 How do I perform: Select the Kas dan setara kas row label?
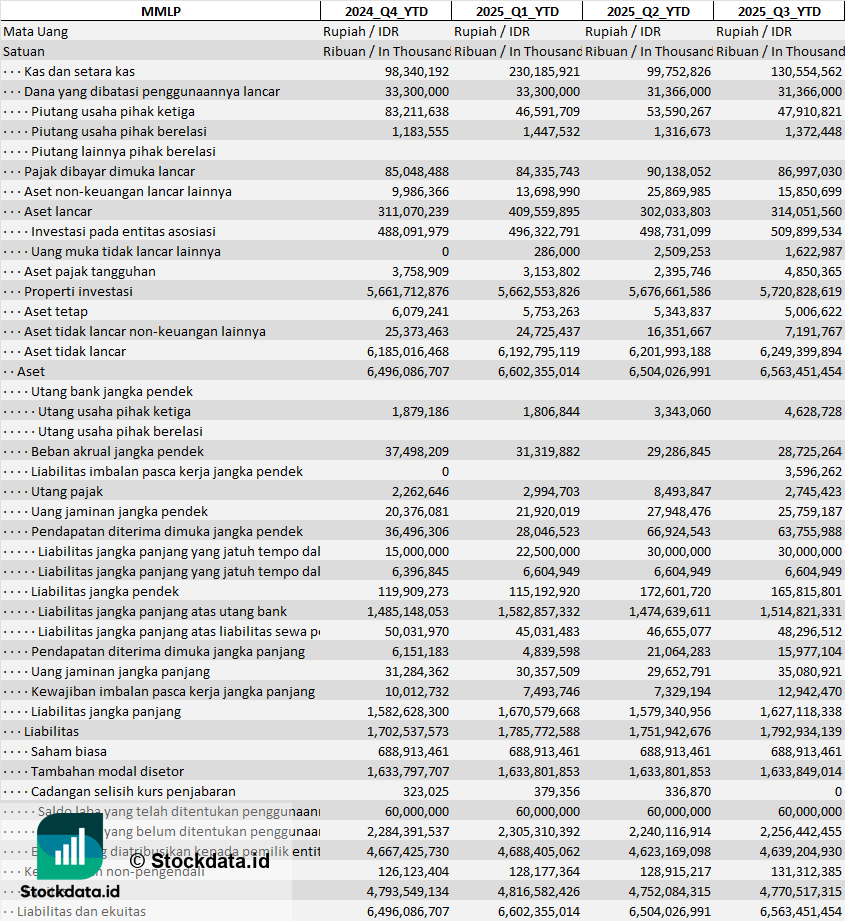point(79,72)
